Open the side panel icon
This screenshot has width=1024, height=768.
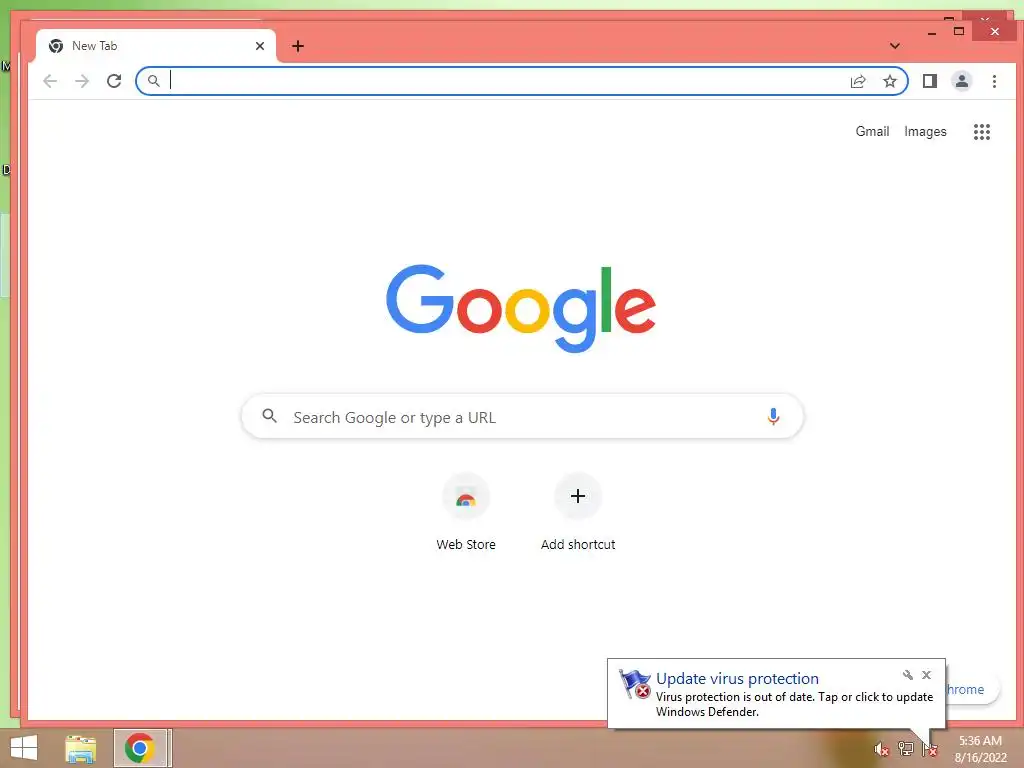point(929,81)
